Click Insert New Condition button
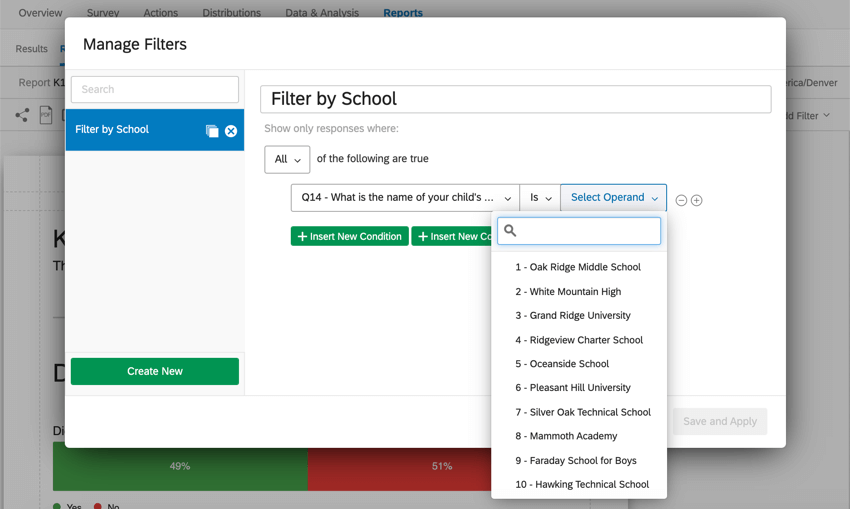The image size is (850, 509). pyautogui.click(x=350, y=236)
